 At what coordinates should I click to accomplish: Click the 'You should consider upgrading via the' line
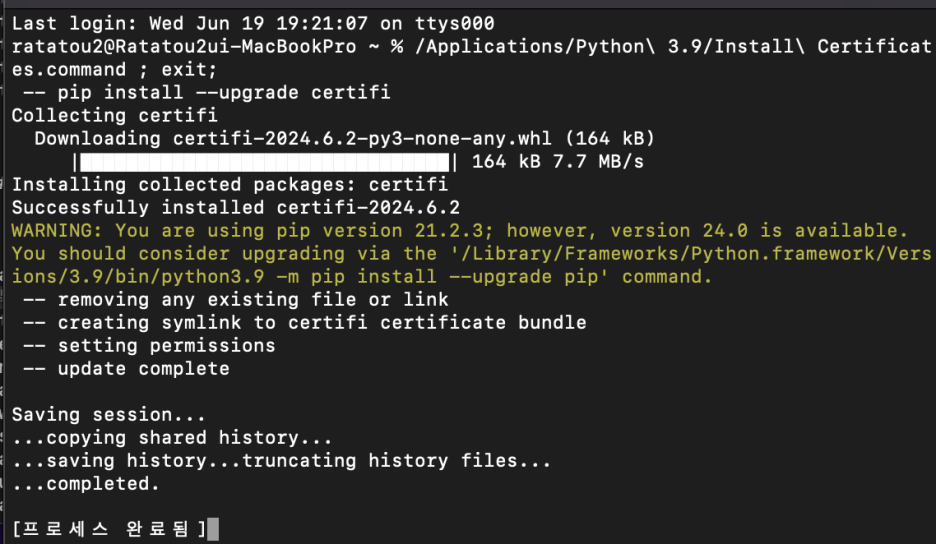pyautogui.click(x=472, y=254)
